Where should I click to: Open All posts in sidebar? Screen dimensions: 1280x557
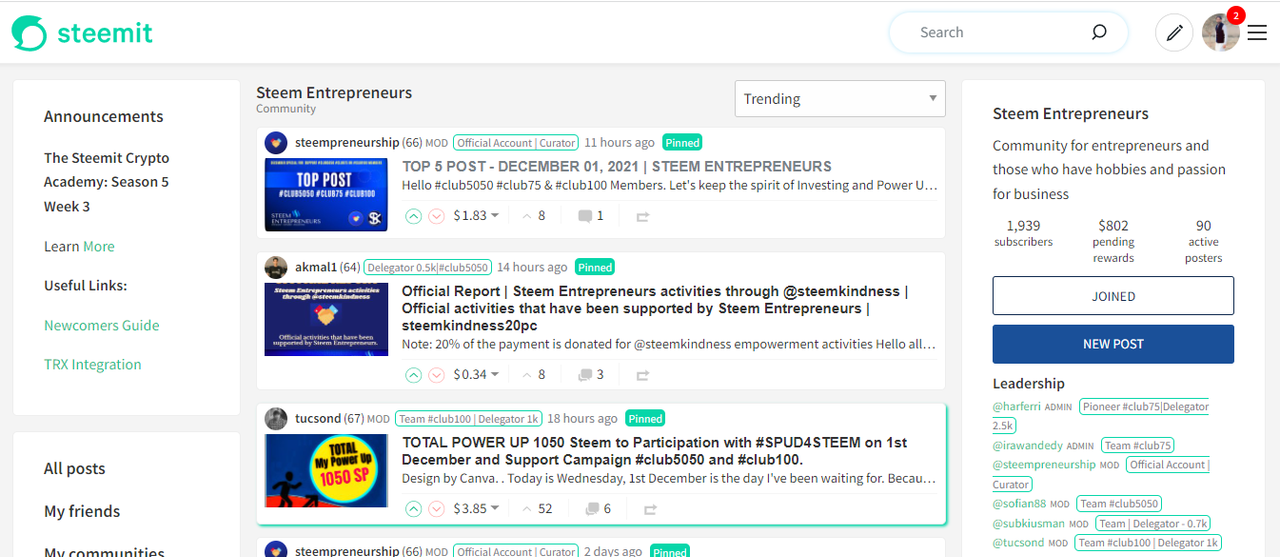(x=74, y=469)
